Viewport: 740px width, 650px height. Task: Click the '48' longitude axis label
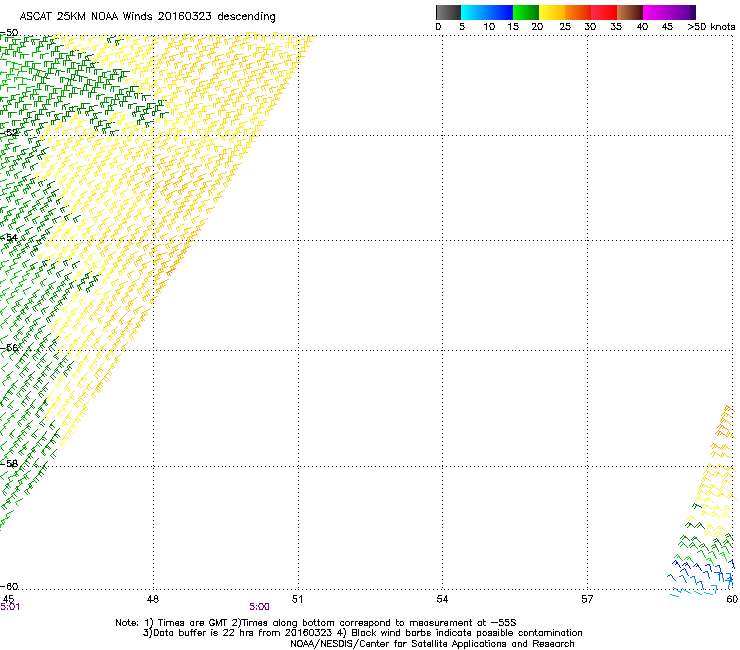pos(153,599)
